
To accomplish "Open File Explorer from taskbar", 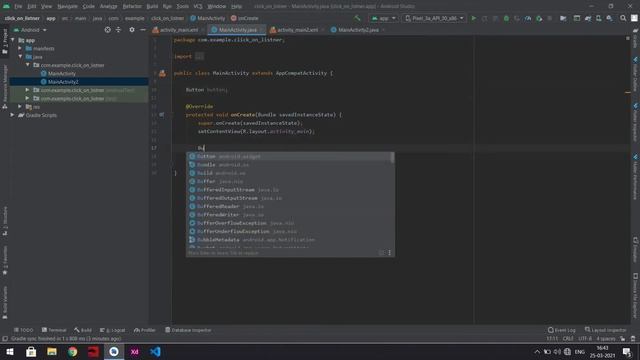I will coord(52,352).
